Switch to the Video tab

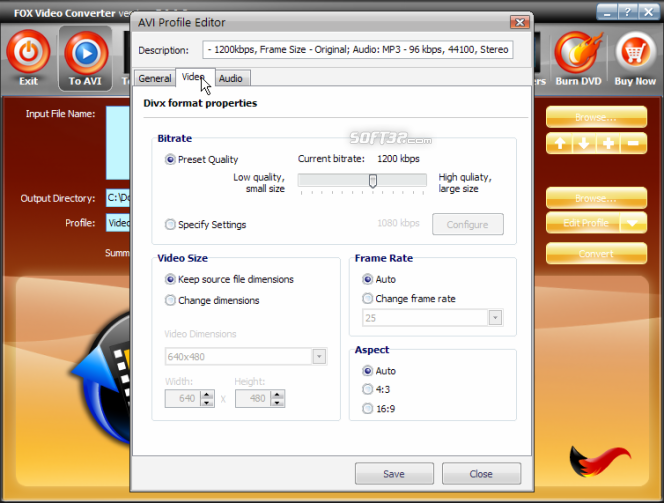(194, 77)
